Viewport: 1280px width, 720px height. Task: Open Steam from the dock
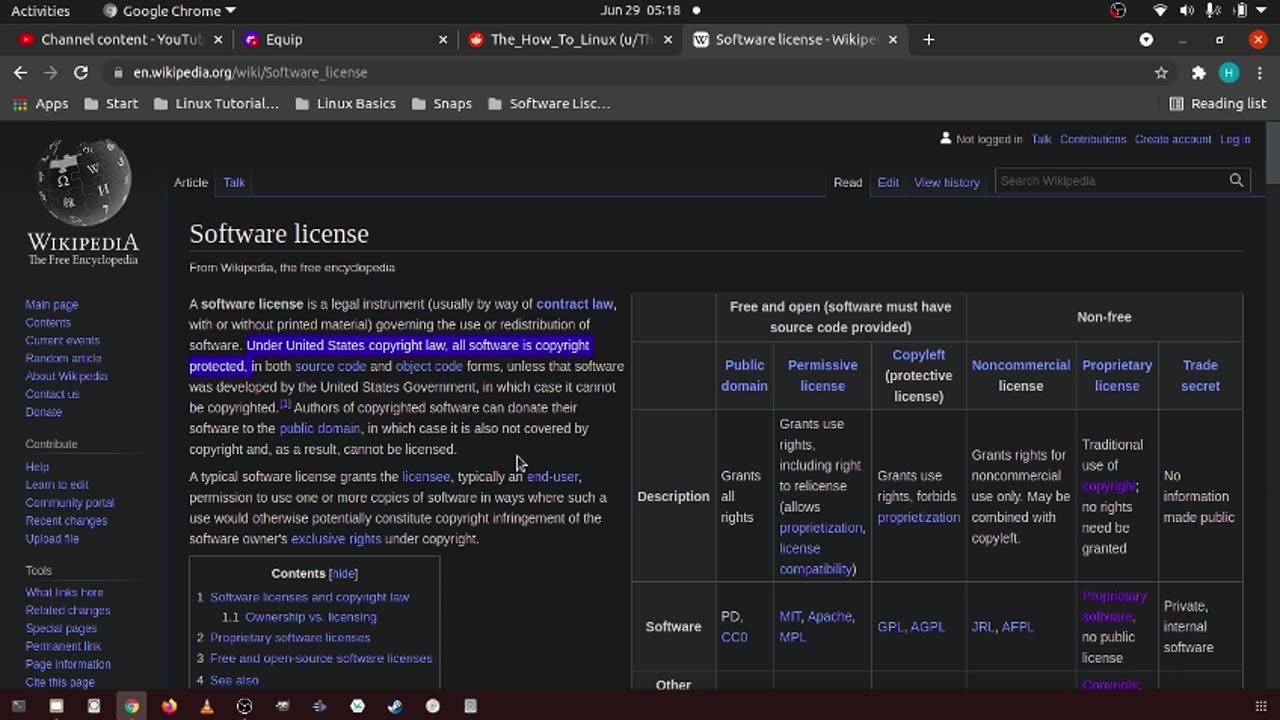395,706
